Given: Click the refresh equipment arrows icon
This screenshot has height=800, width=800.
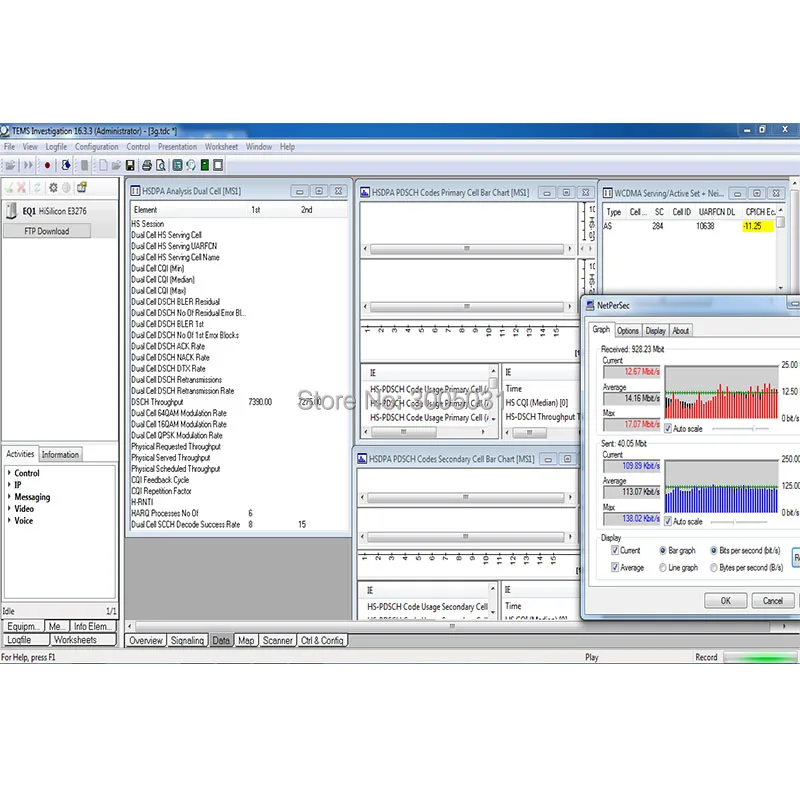Looking at the screenshot, I should click(37, 188).
